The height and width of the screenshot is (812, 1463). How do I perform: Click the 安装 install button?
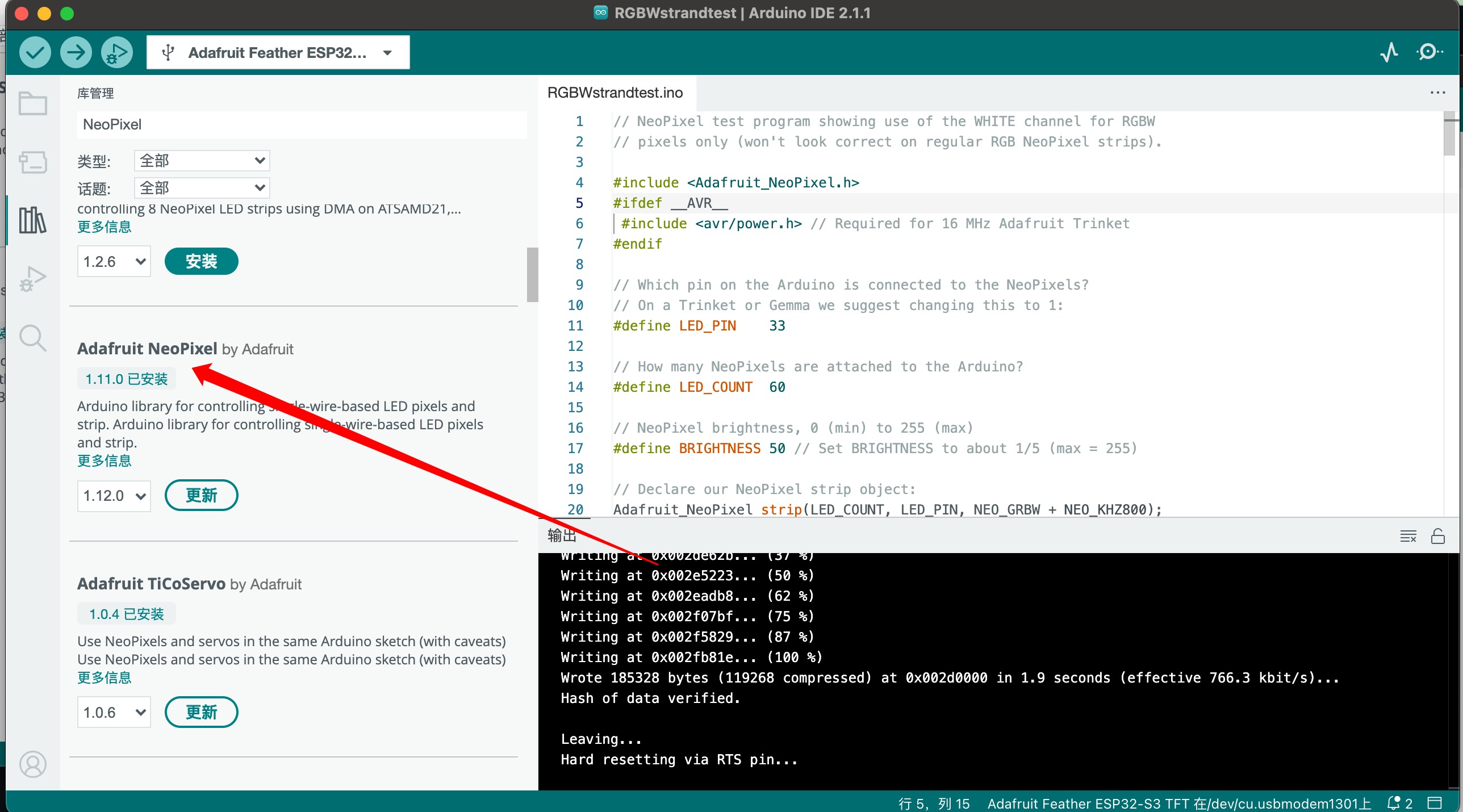point(202,261)
